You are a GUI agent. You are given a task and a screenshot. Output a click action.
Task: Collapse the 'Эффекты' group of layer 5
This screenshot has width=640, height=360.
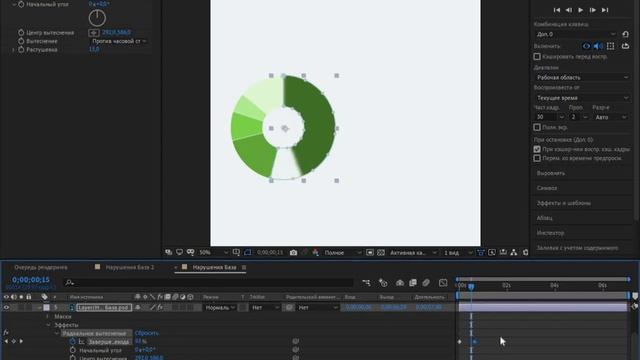(49, 325)
